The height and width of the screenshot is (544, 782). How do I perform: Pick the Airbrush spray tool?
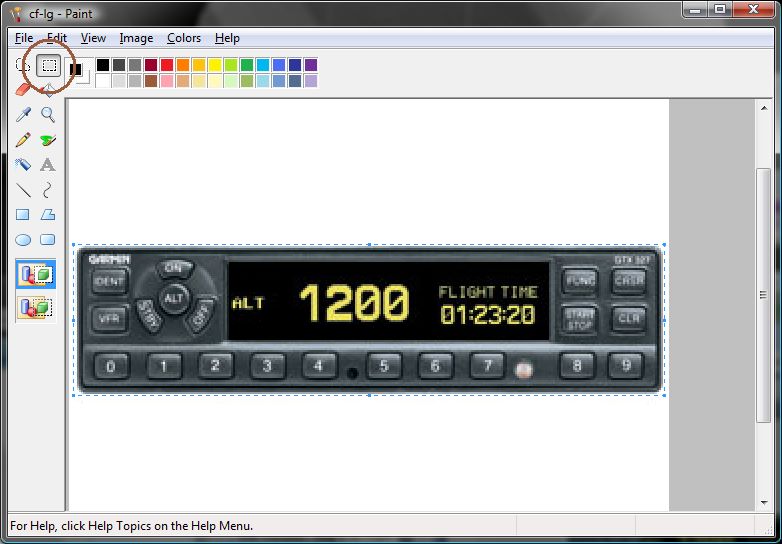pyautogui.click(x=23, y=165)
